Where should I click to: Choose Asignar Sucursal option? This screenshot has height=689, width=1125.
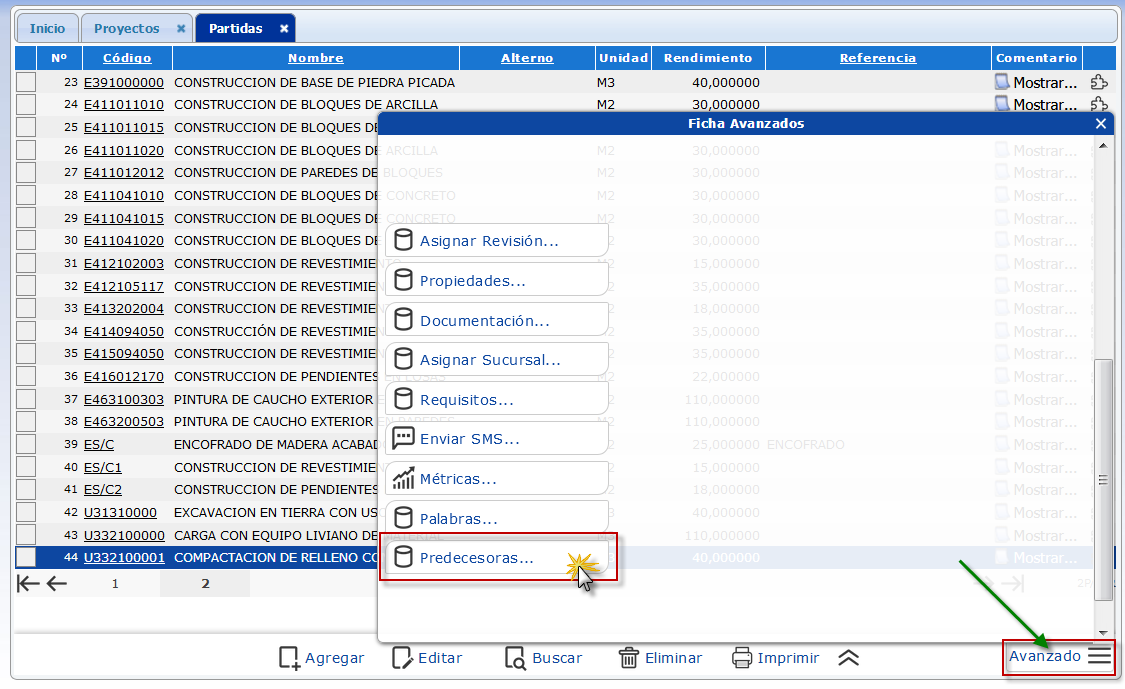coord(496,360)
